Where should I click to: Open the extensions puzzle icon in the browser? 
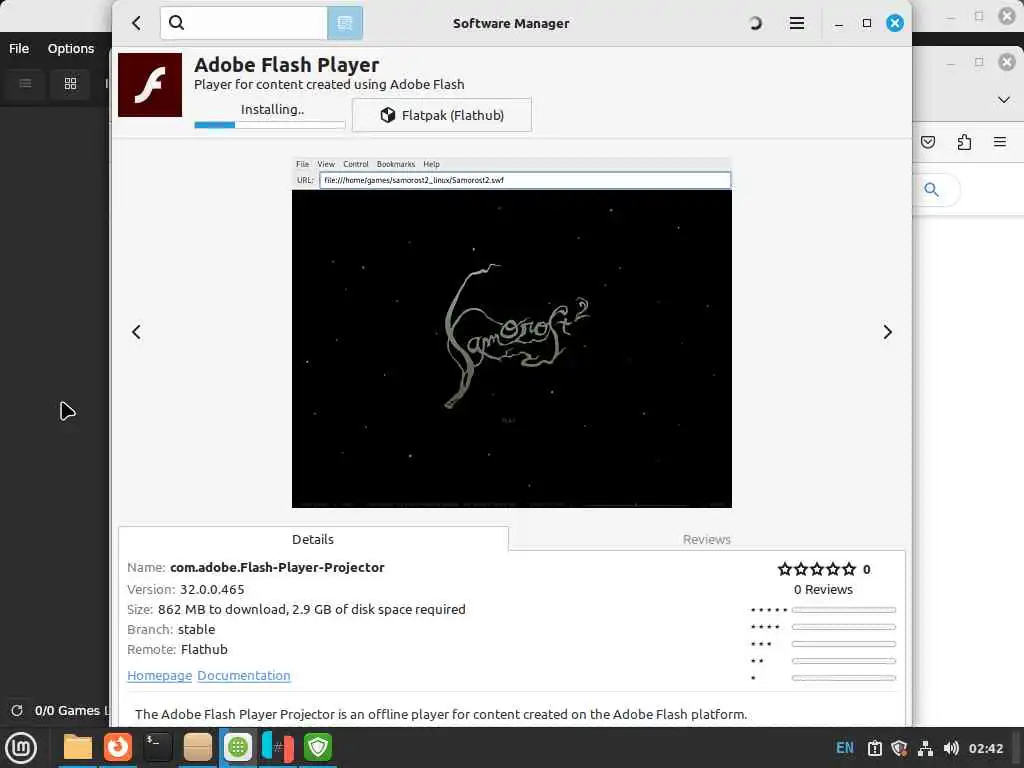pyautogui.click(x=964, y=142)
